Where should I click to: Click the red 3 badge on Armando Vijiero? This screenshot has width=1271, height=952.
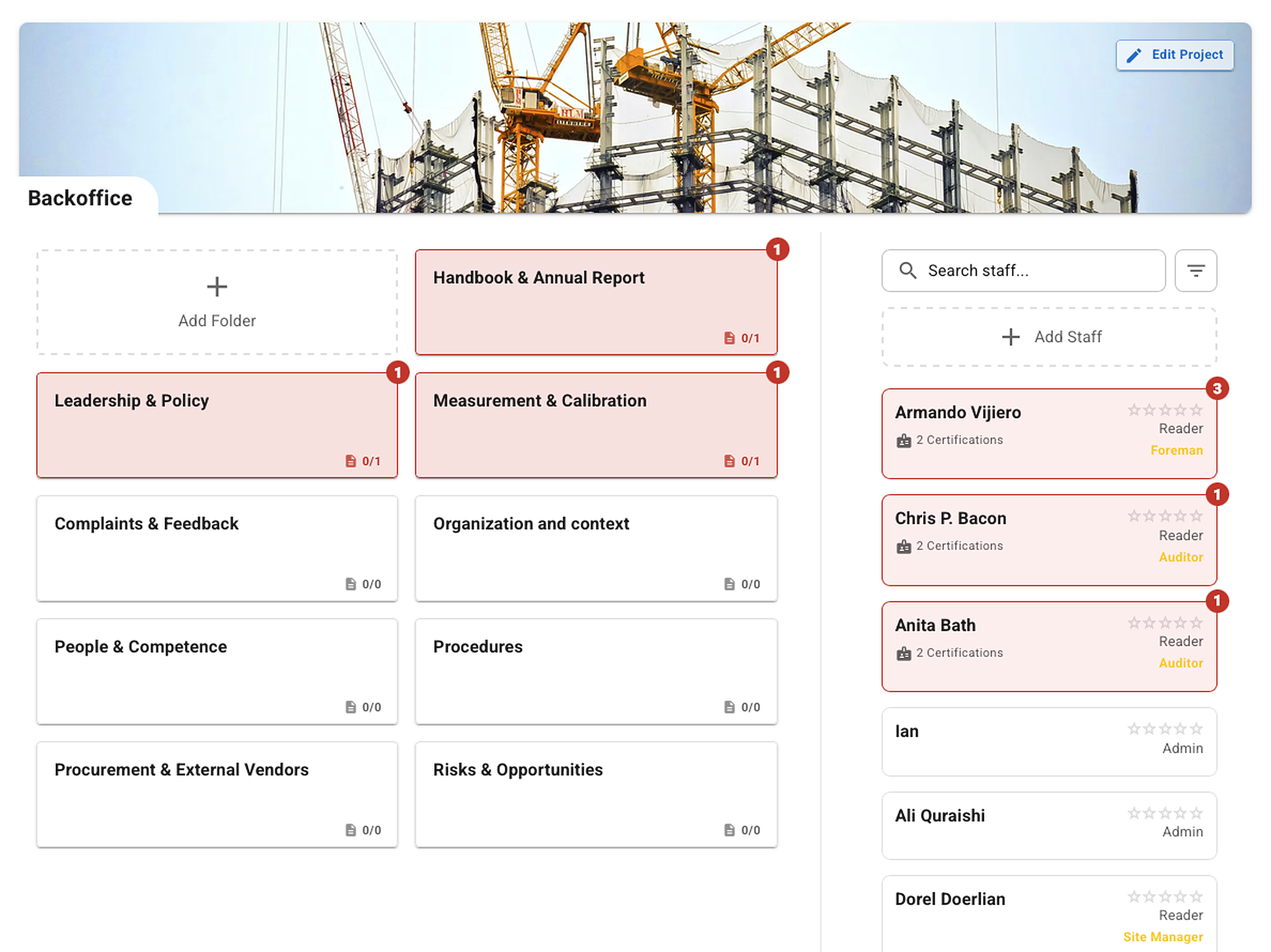coord(1216,389)
